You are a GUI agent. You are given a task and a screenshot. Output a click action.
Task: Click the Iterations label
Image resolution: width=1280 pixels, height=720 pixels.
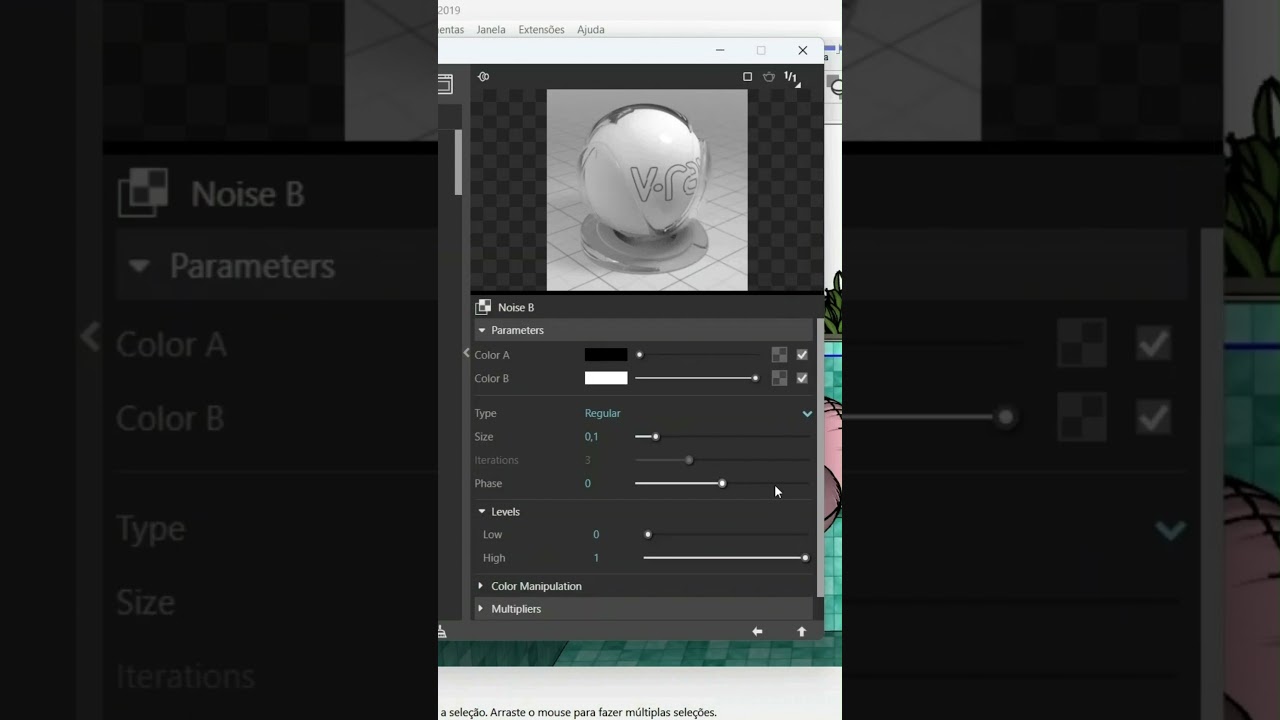tap(496, 460)
